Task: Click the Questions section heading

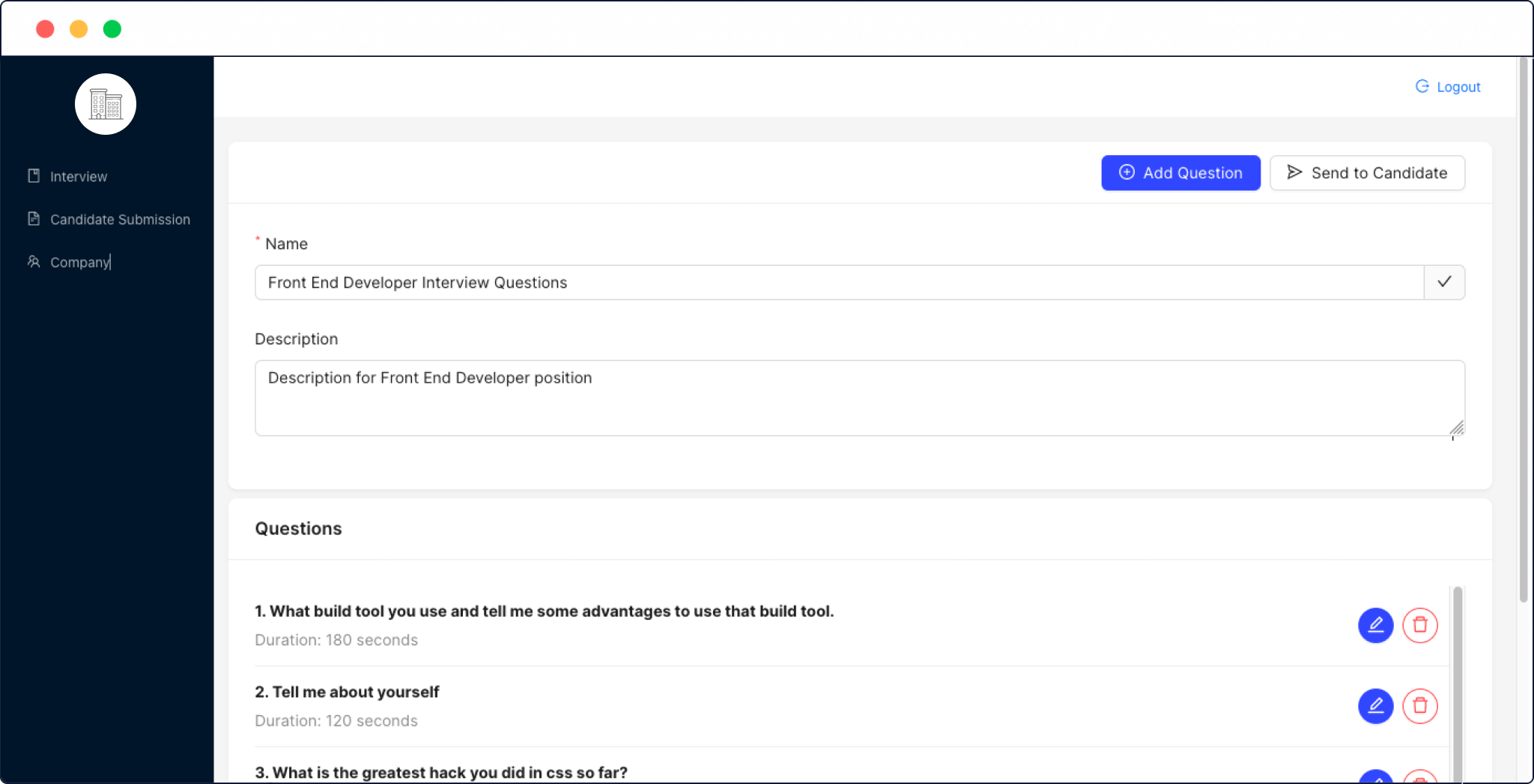Action: pyautogui.click(x=298, y=529)
